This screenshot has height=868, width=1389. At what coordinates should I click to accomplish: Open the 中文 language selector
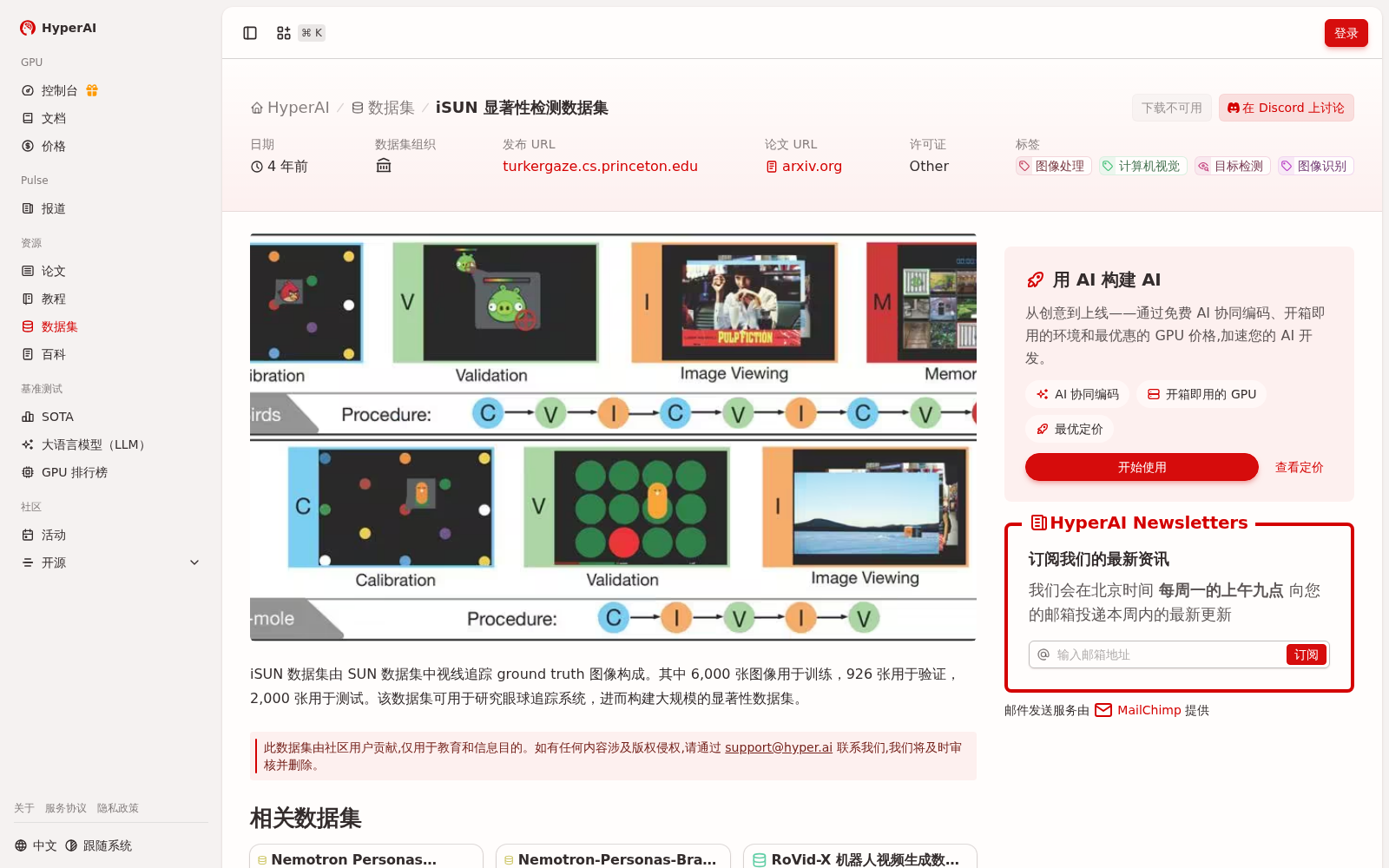pyautogui.click(x=36, y=845)
